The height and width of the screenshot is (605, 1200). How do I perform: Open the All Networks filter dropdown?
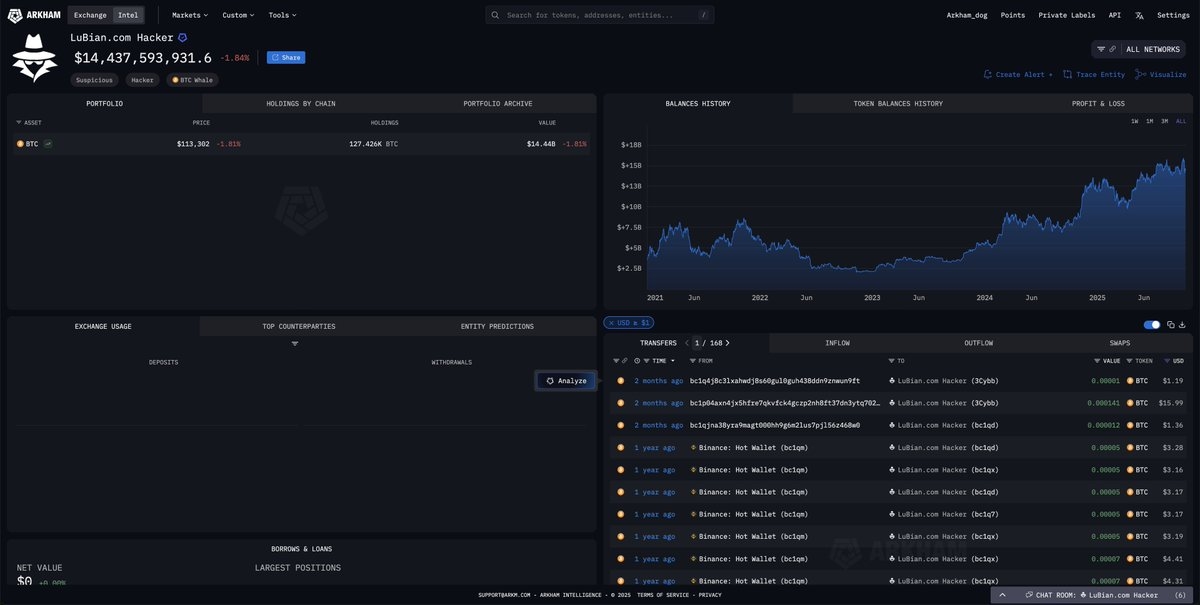1140,48
